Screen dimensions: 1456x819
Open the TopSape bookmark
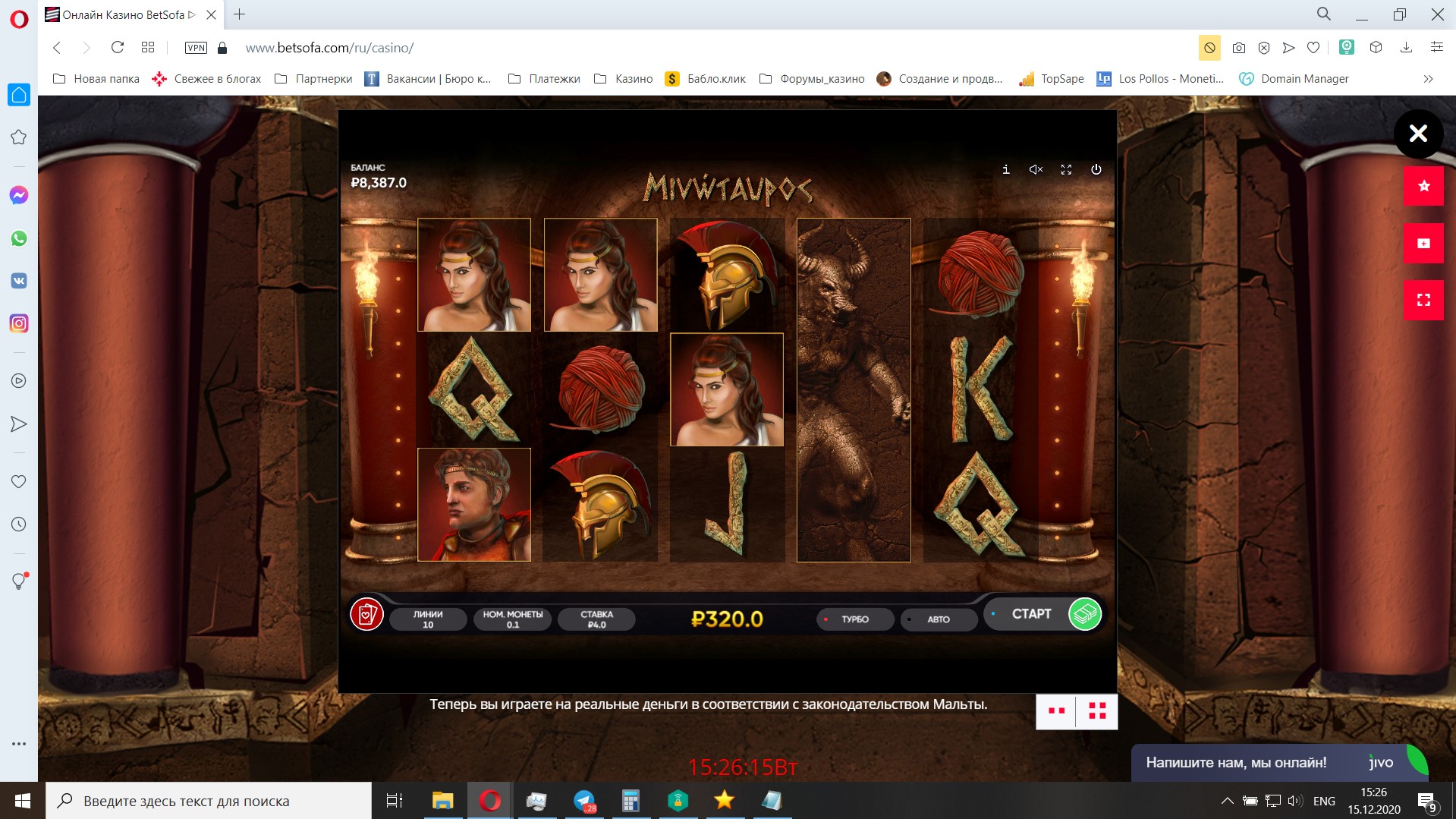click(x=1052, y=79)
